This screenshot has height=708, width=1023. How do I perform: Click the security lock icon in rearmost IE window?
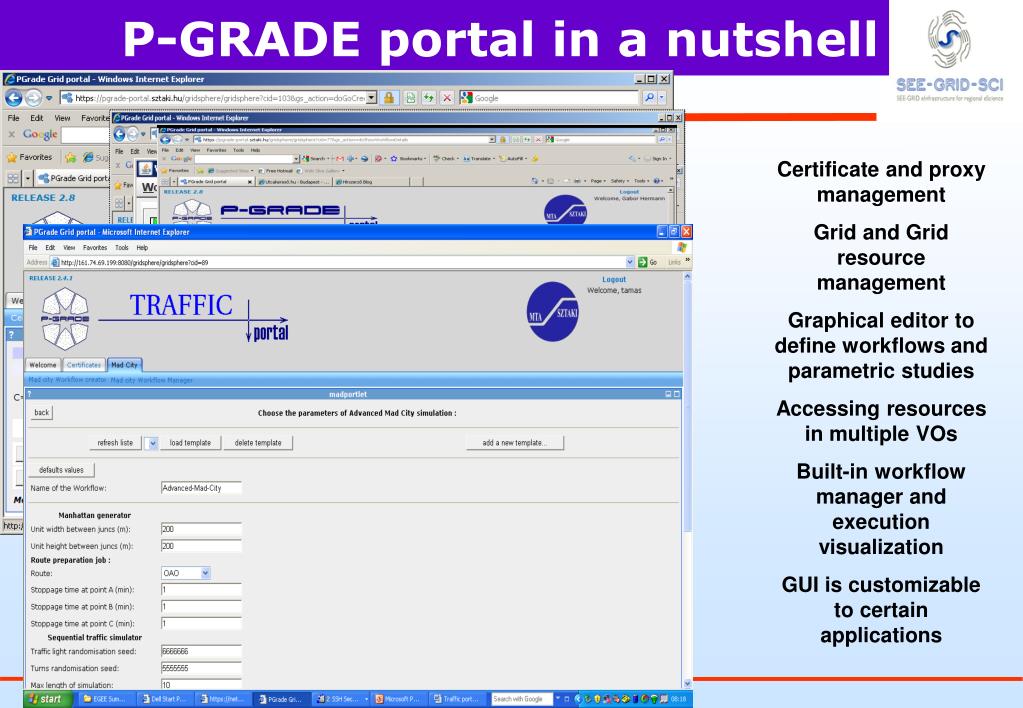[389, 98]
